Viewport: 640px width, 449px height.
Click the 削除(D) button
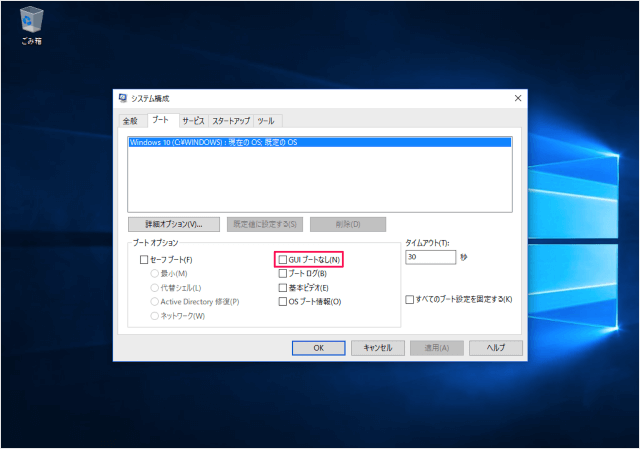[348, 224]
